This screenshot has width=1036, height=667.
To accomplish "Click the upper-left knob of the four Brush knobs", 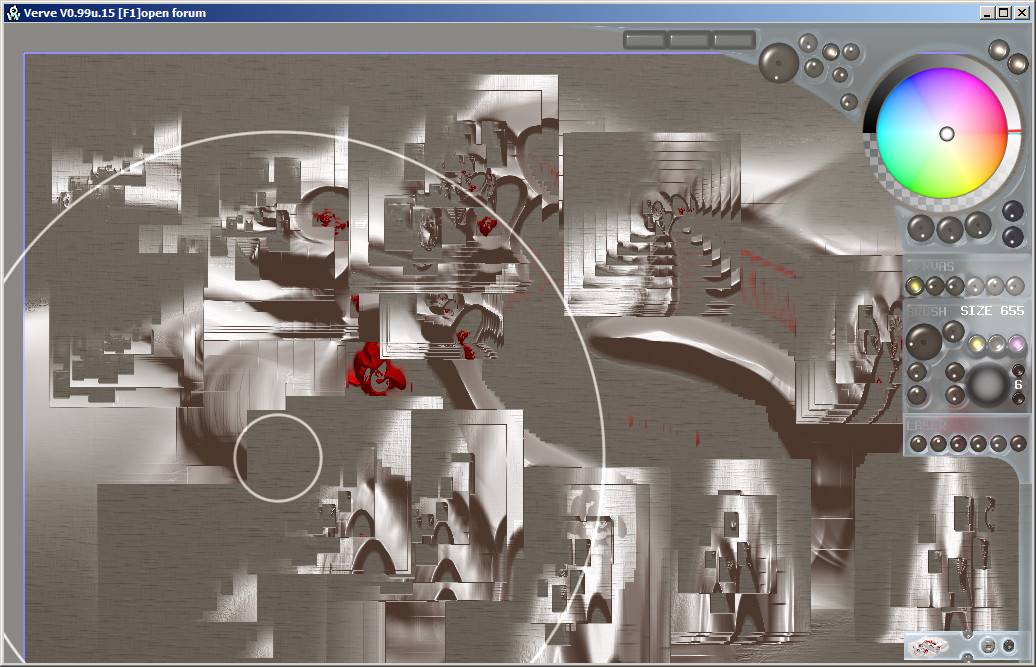I will pos(917,372).
